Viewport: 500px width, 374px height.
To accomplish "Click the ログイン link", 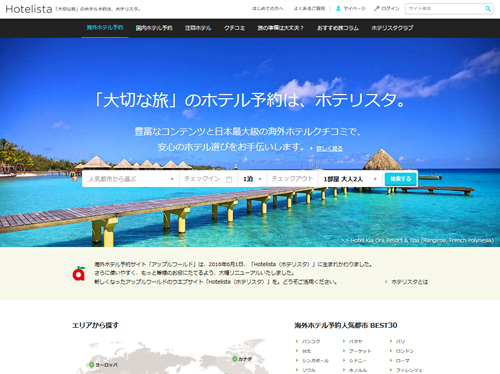I will pyautogui.click(x=390, y=9).
